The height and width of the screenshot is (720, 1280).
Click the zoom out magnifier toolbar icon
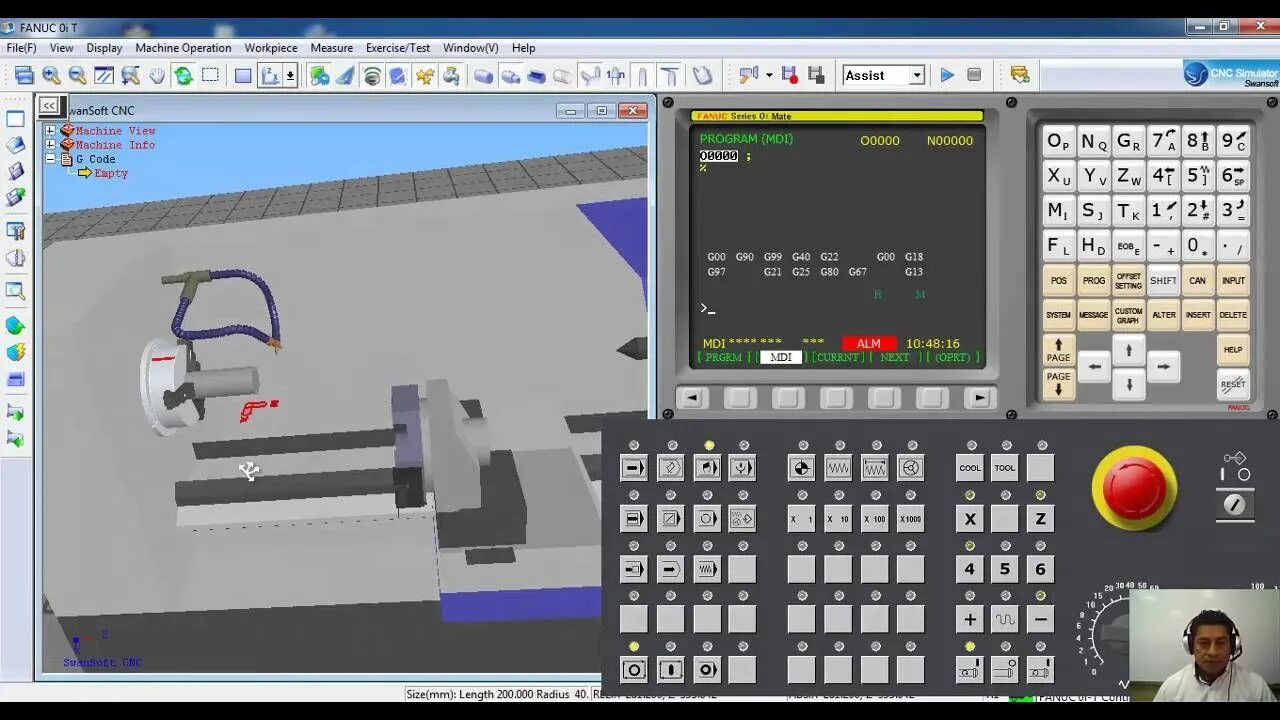coord(77,75)
